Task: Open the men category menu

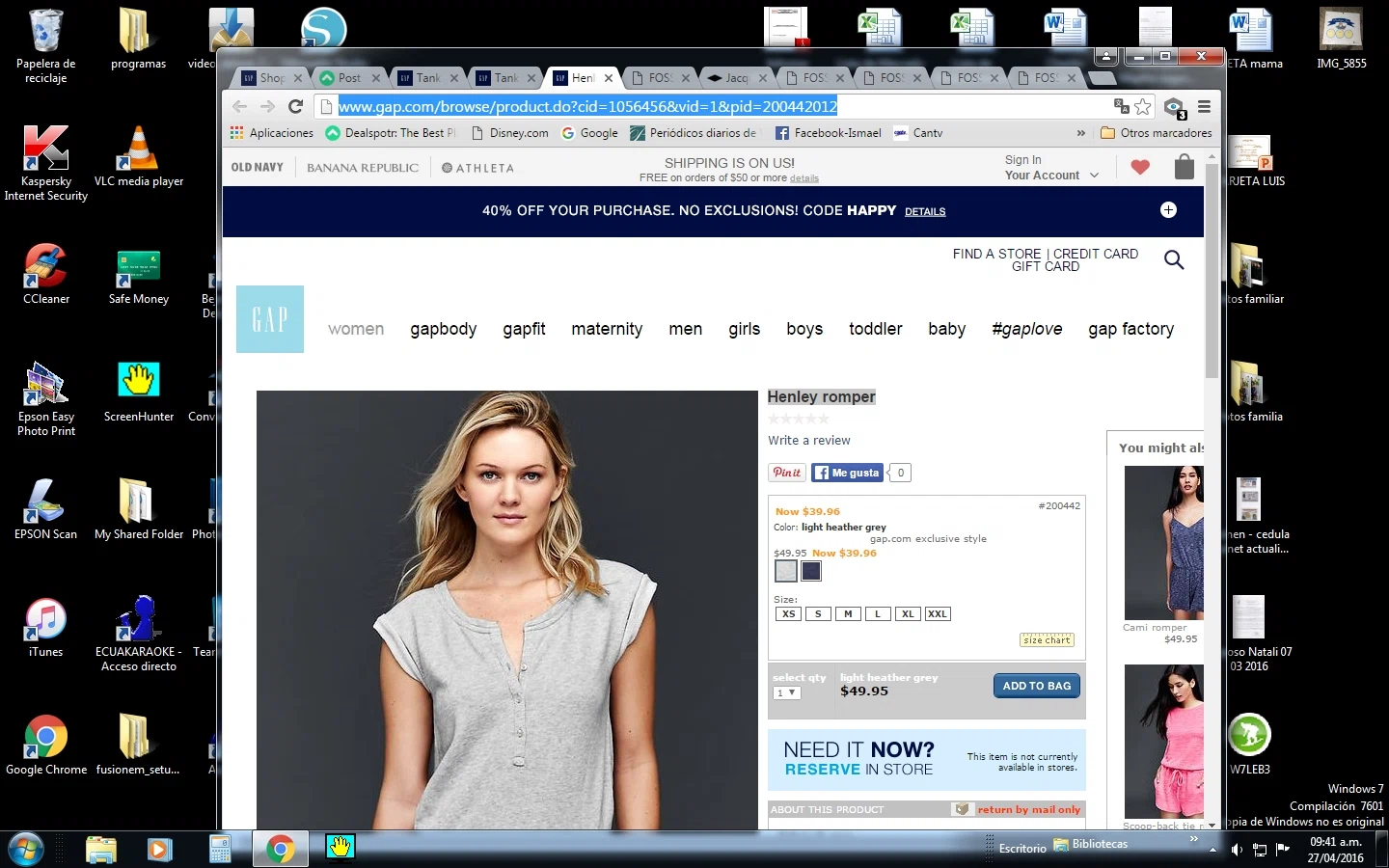Action: [685, 329]
